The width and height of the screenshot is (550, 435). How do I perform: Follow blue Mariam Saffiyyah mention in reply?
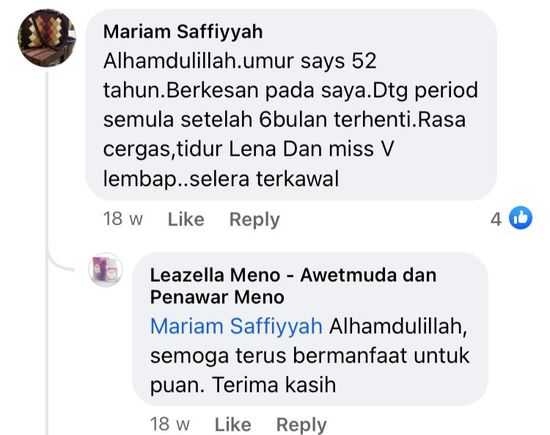coord(236,326)
